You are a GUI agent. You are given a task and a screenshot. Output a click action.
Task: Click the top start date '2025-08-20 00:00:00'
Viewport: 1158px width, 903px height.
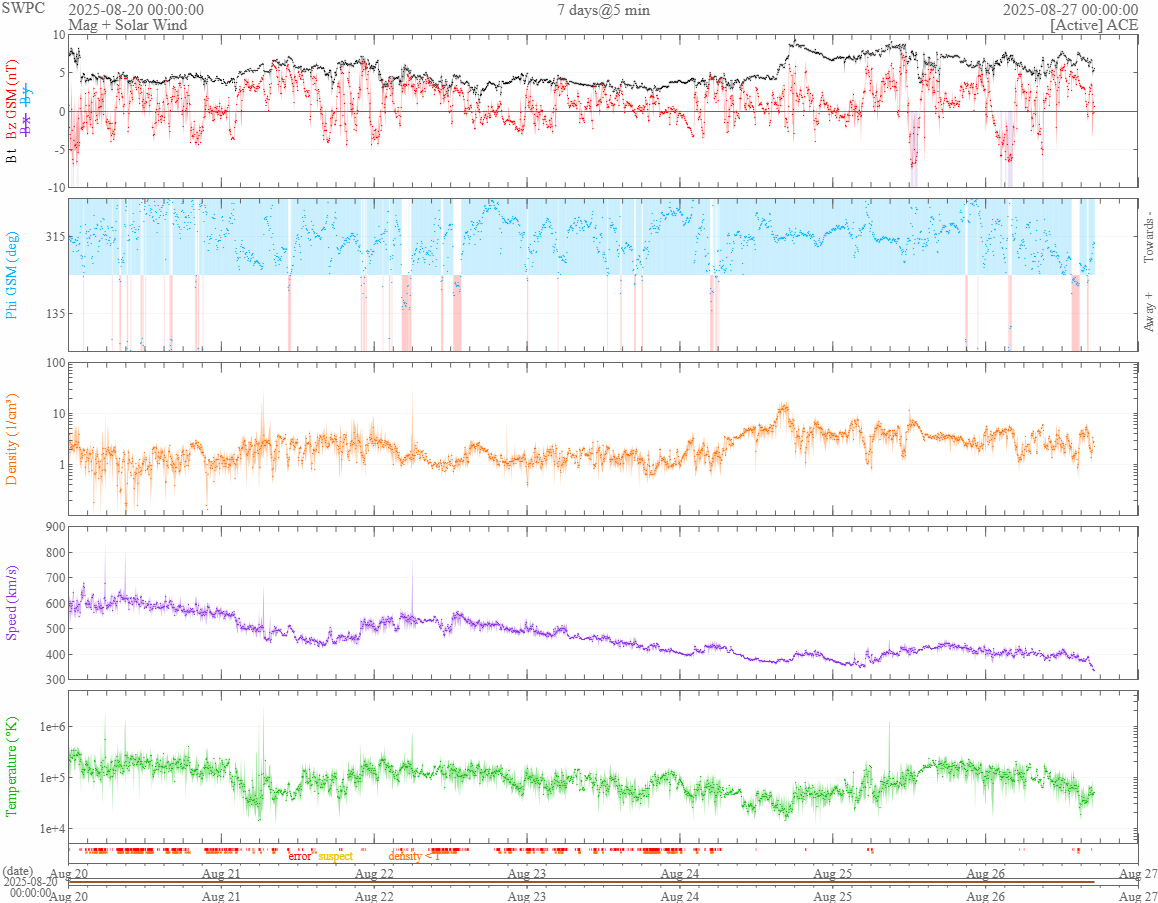click(x=136, y=10)
